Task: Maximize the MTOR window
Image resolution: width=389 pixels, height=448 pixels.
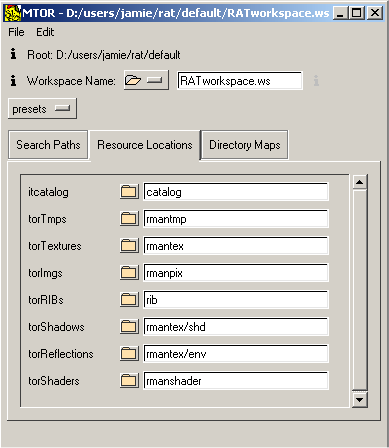Action: (357, 13)
